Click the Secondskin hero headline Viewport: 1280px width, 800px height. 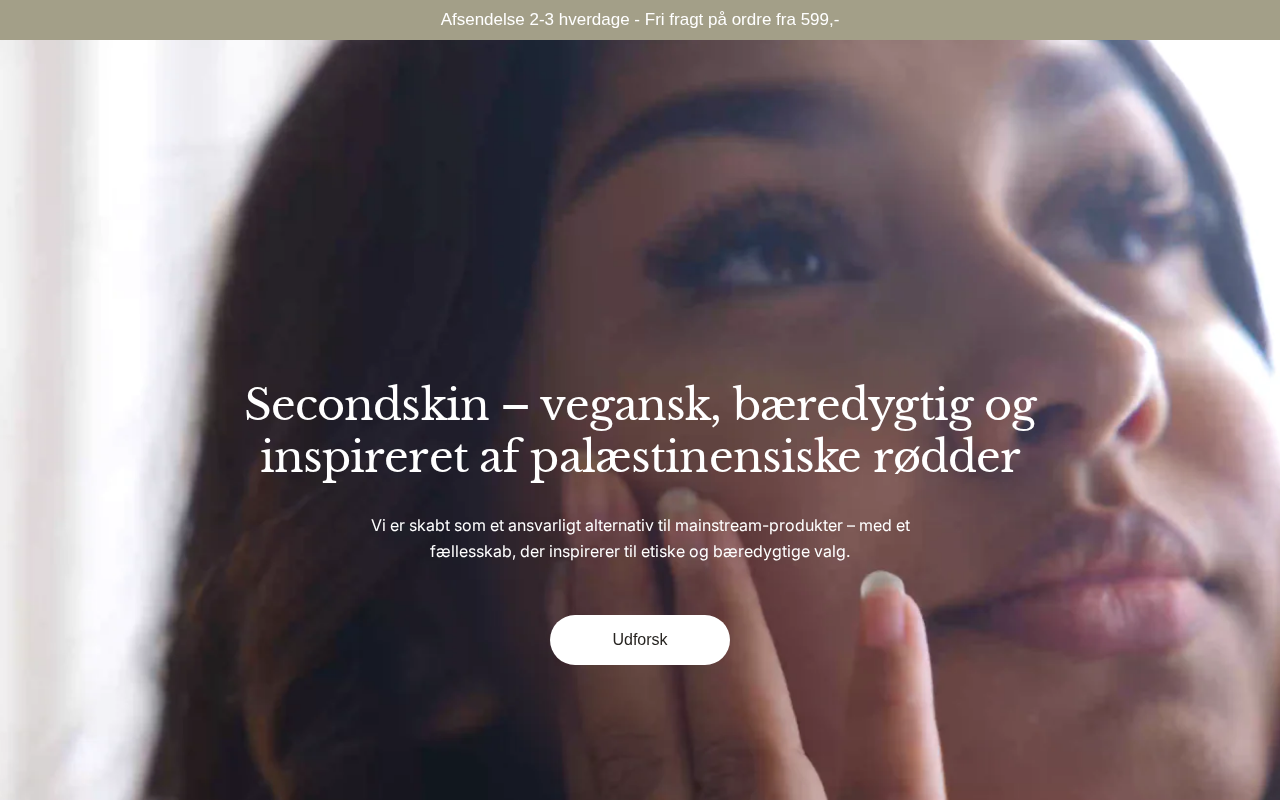tap(640, 431)
